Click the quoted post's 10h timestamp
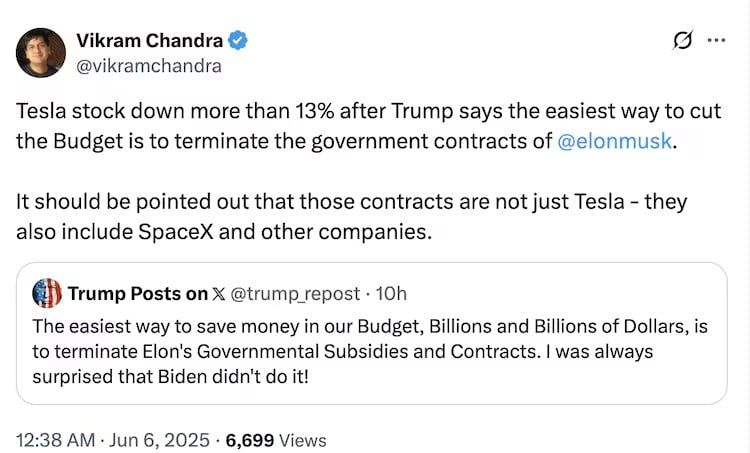 tap(390, 294)
